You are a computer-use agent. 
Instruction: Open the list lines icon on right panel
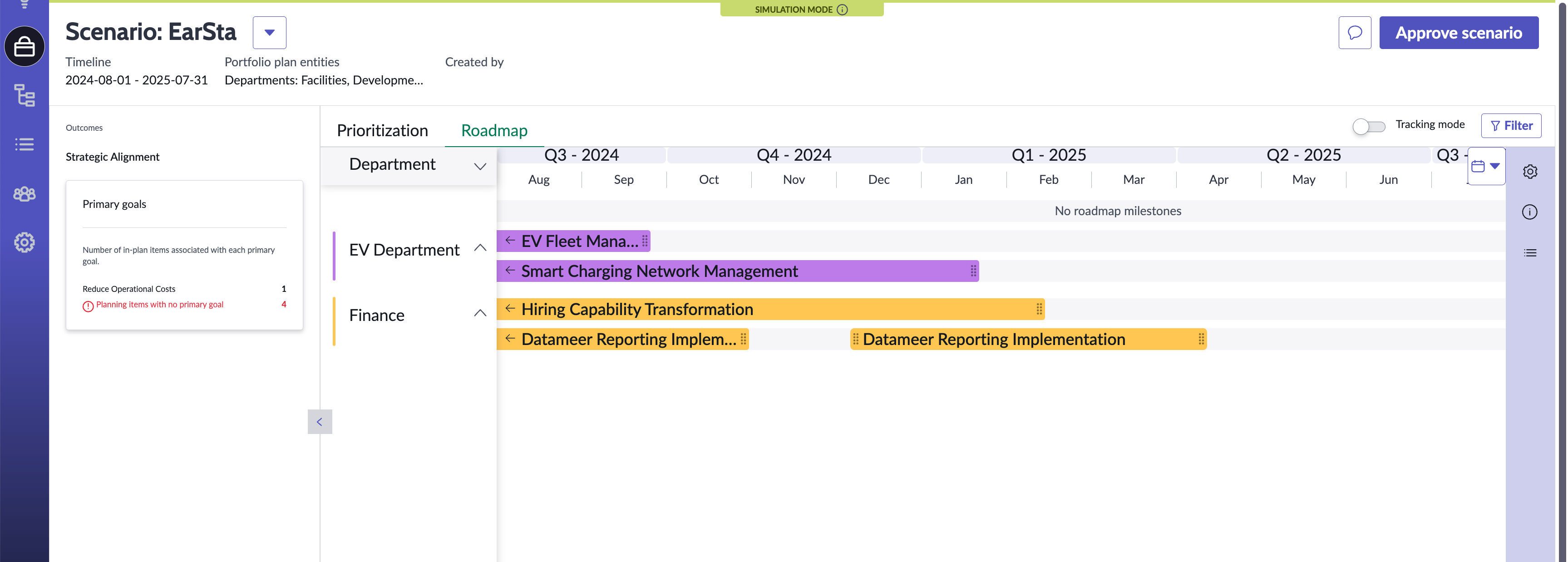[1530, 253]
